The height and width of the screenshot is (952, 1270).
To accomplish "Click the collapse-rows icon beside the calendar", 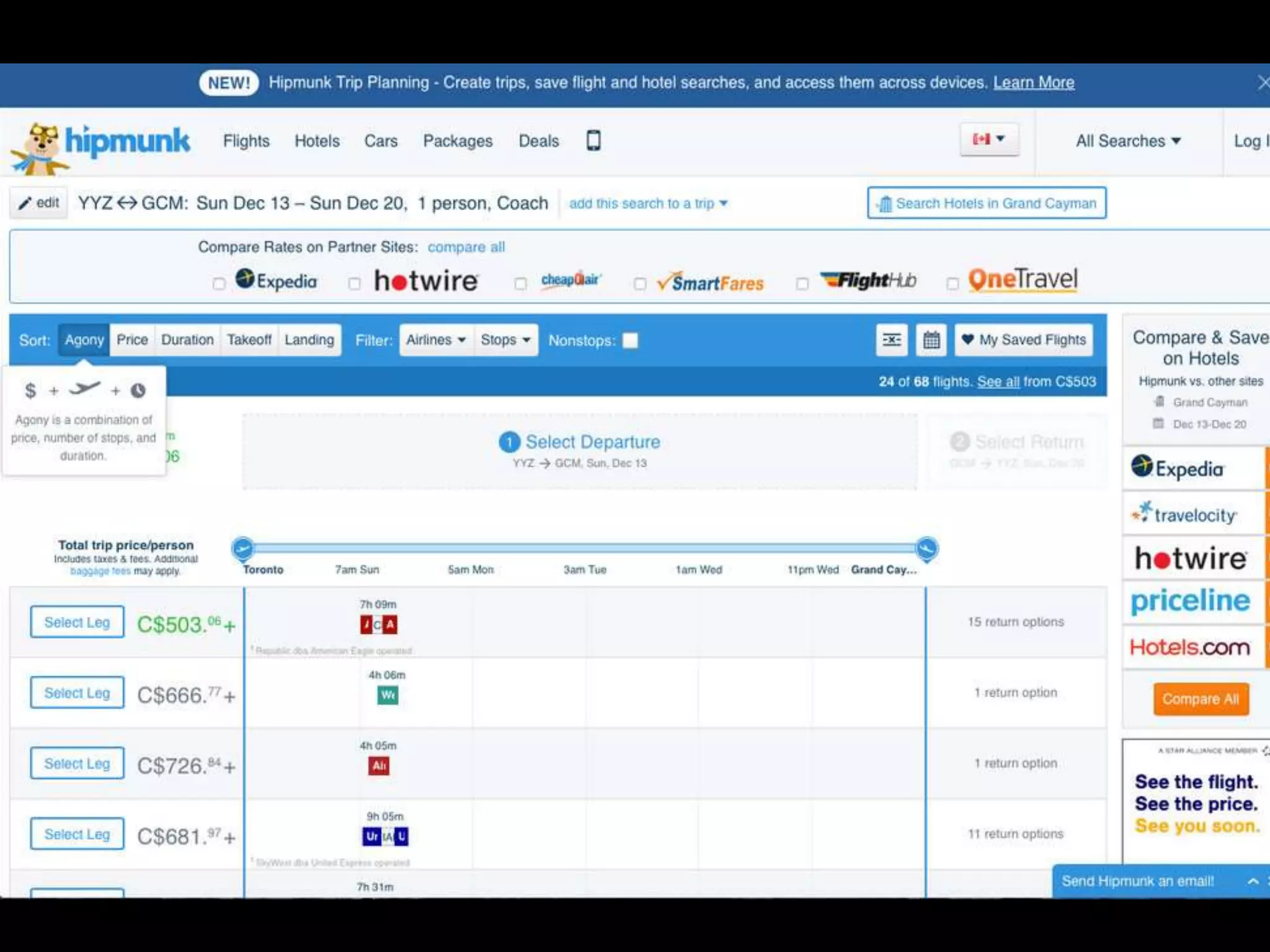I will click(891, 340).
